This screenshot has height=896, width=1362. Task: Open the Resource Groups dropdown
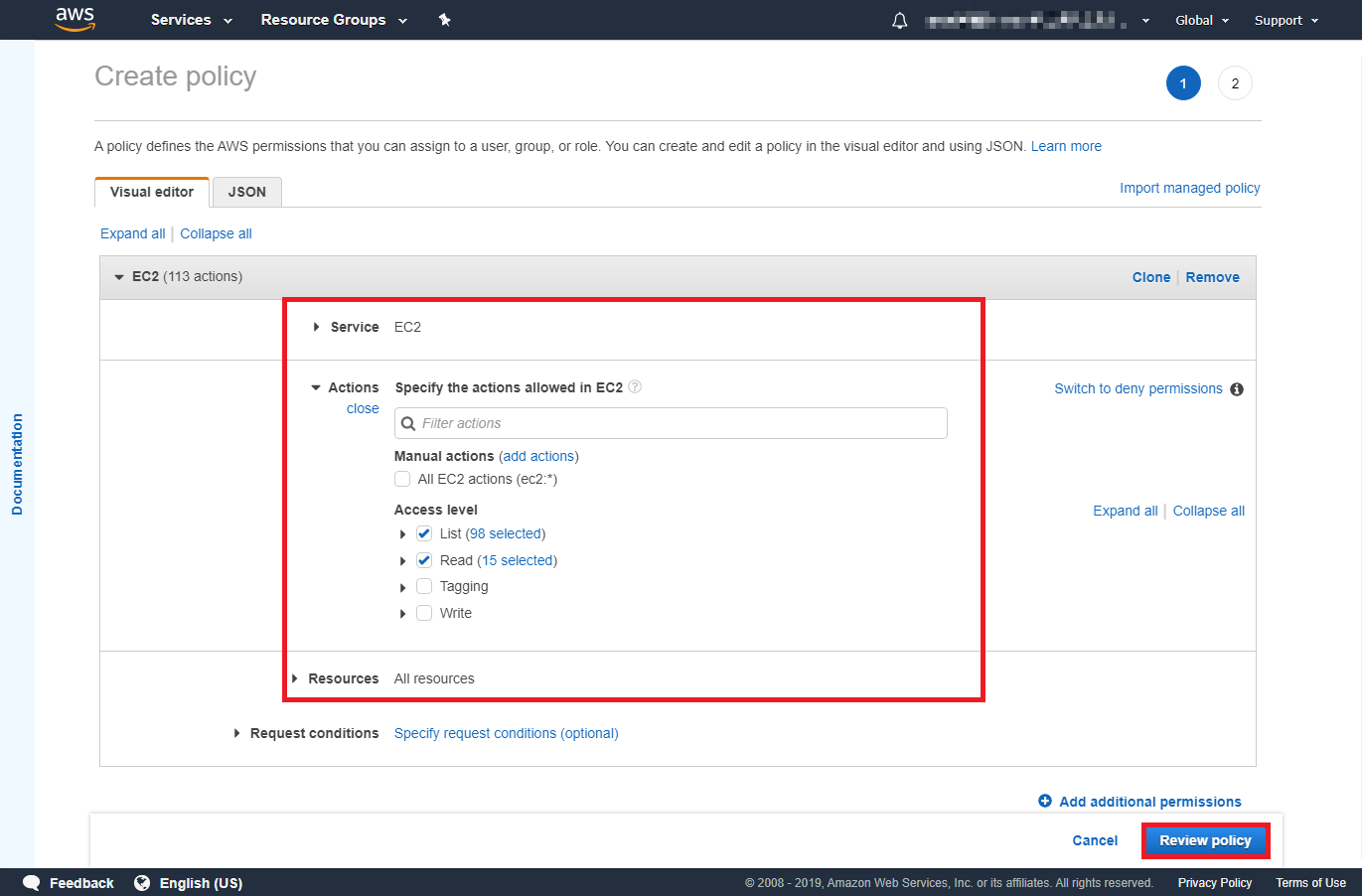point(334,20)
